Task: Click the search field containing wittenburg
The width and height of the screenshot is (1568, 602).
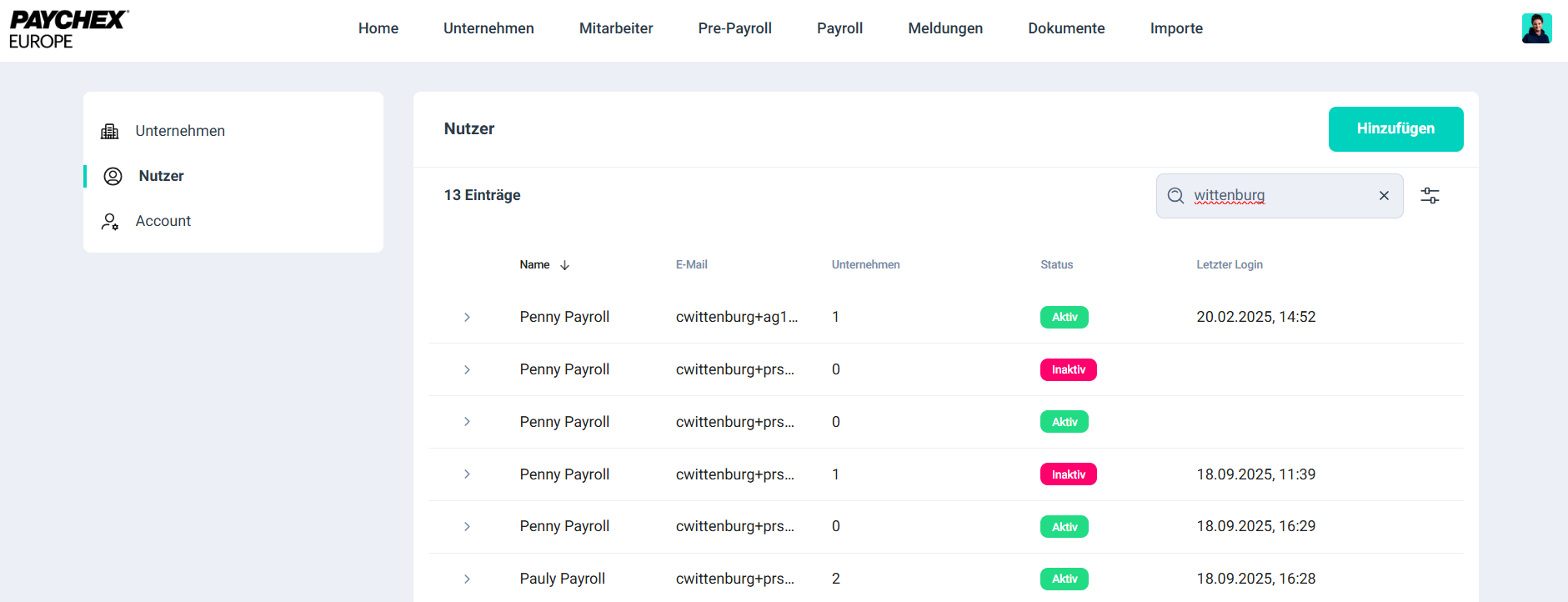Action: point(1280,196)
